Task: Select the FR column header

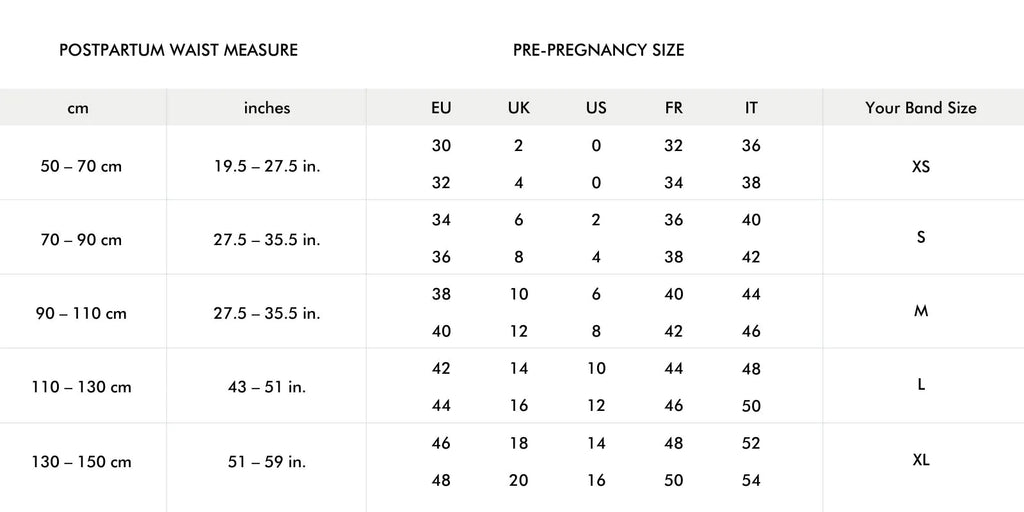Action: (x=673, y=108)
